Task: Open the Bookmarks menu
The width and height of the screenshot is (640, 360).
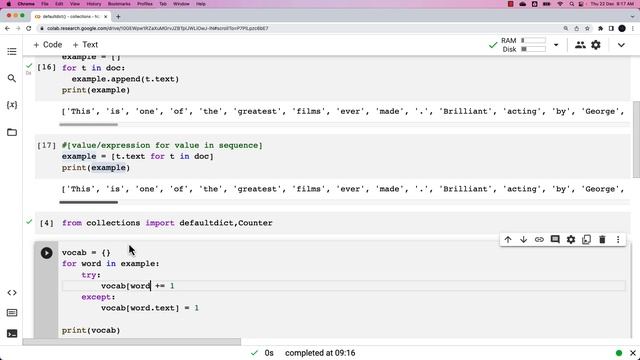Action: click(x=119, y=4)
